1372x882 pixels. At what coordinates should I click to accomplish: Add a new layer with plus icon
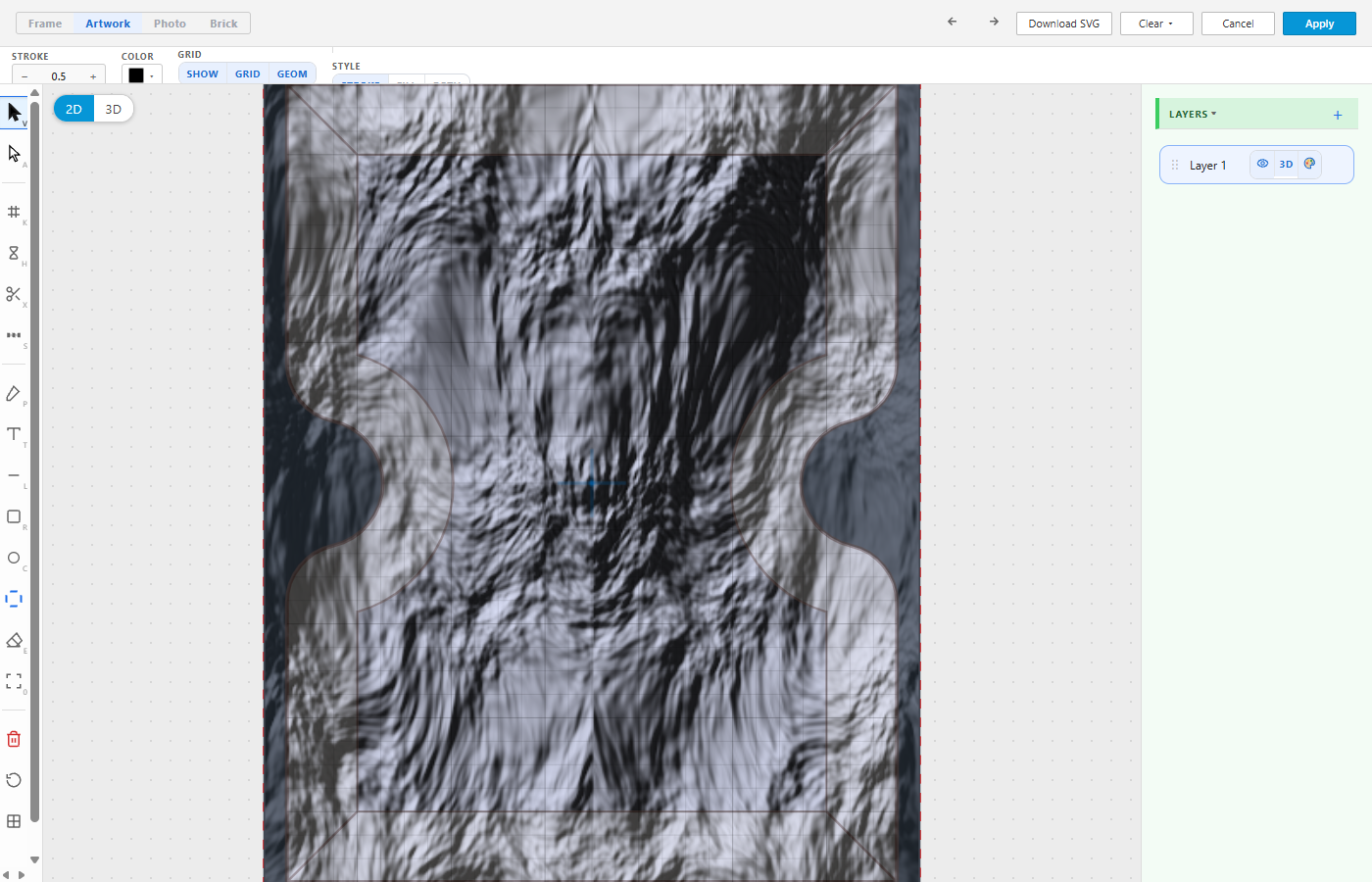pyautogui.click(x=1338, y=115)
